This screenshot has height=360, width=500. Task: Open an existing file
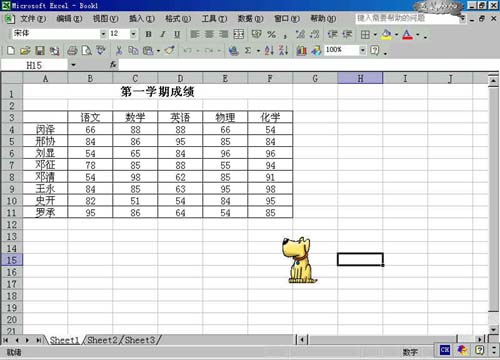point(25,50)
